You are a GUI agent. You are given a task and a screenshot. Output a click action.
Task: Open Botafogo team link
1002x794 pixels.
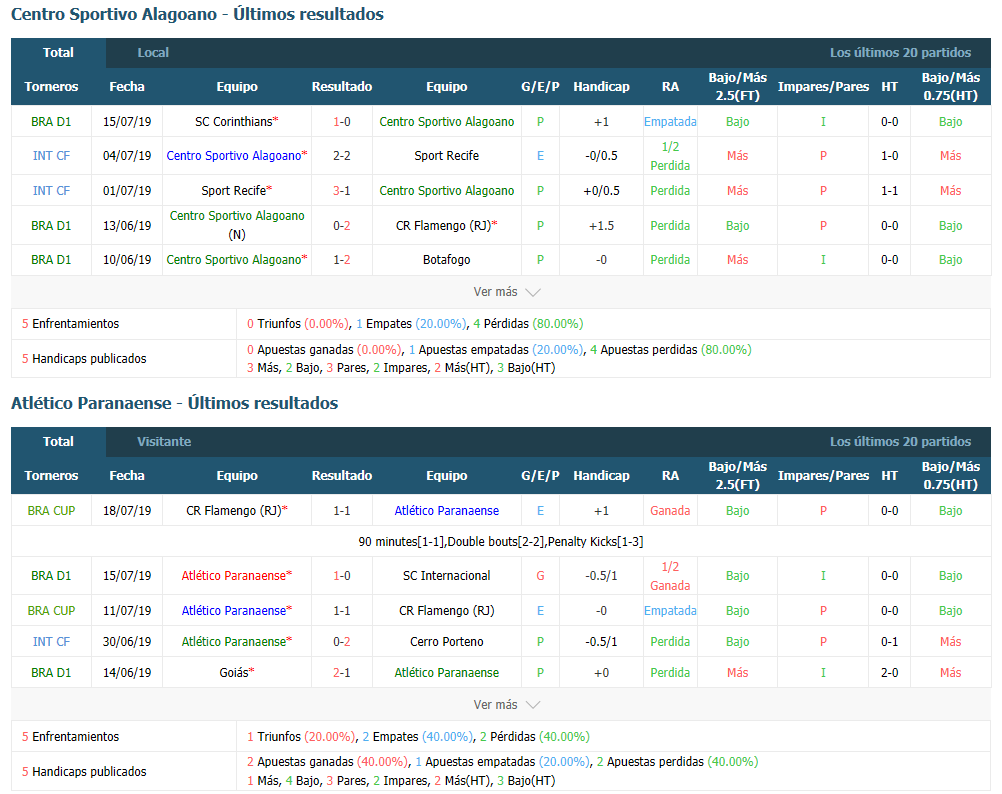pos(446,260)
